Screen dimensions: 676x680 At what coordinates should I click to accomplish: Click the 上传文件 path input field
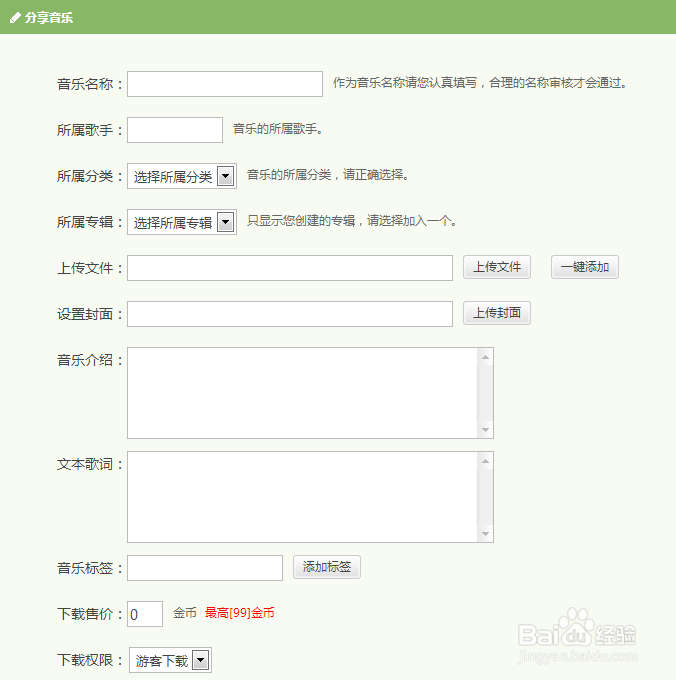pyautogui.click(x=290, y=268)
